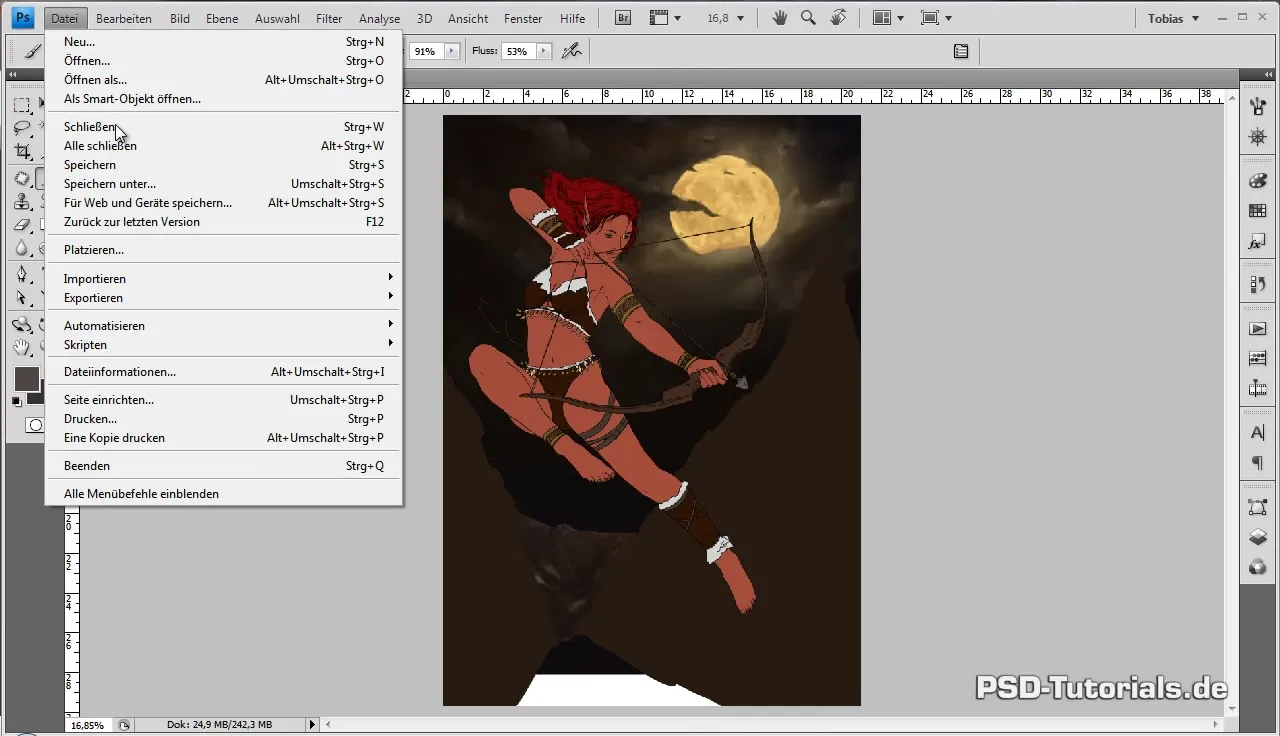Toggle the brush panel icon in options bar
The width and height of the screenshot is (1280, 736).
[x=961, y=51]
